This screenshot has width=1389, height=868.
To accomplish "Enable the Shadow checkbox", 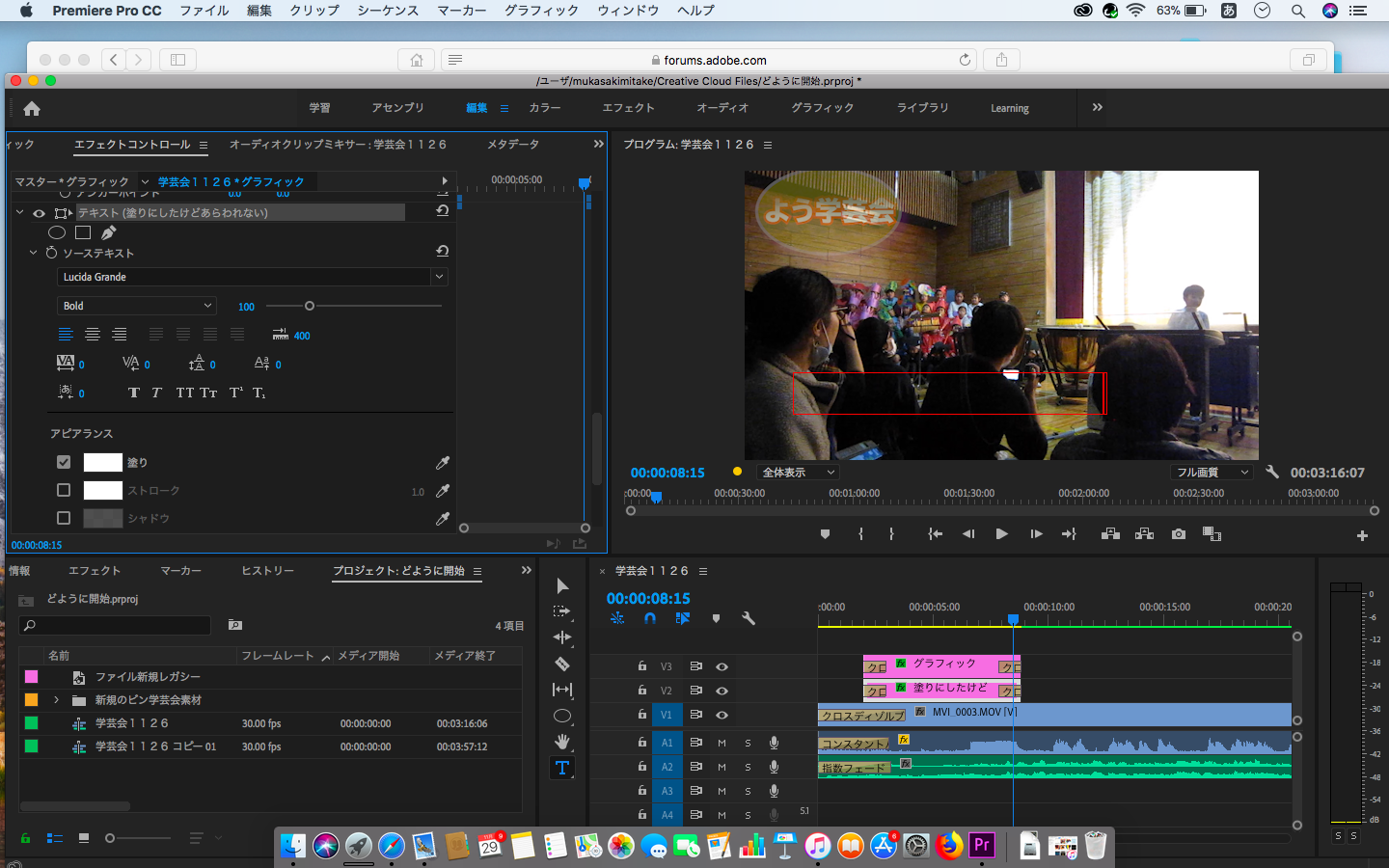I will point(64,518).
